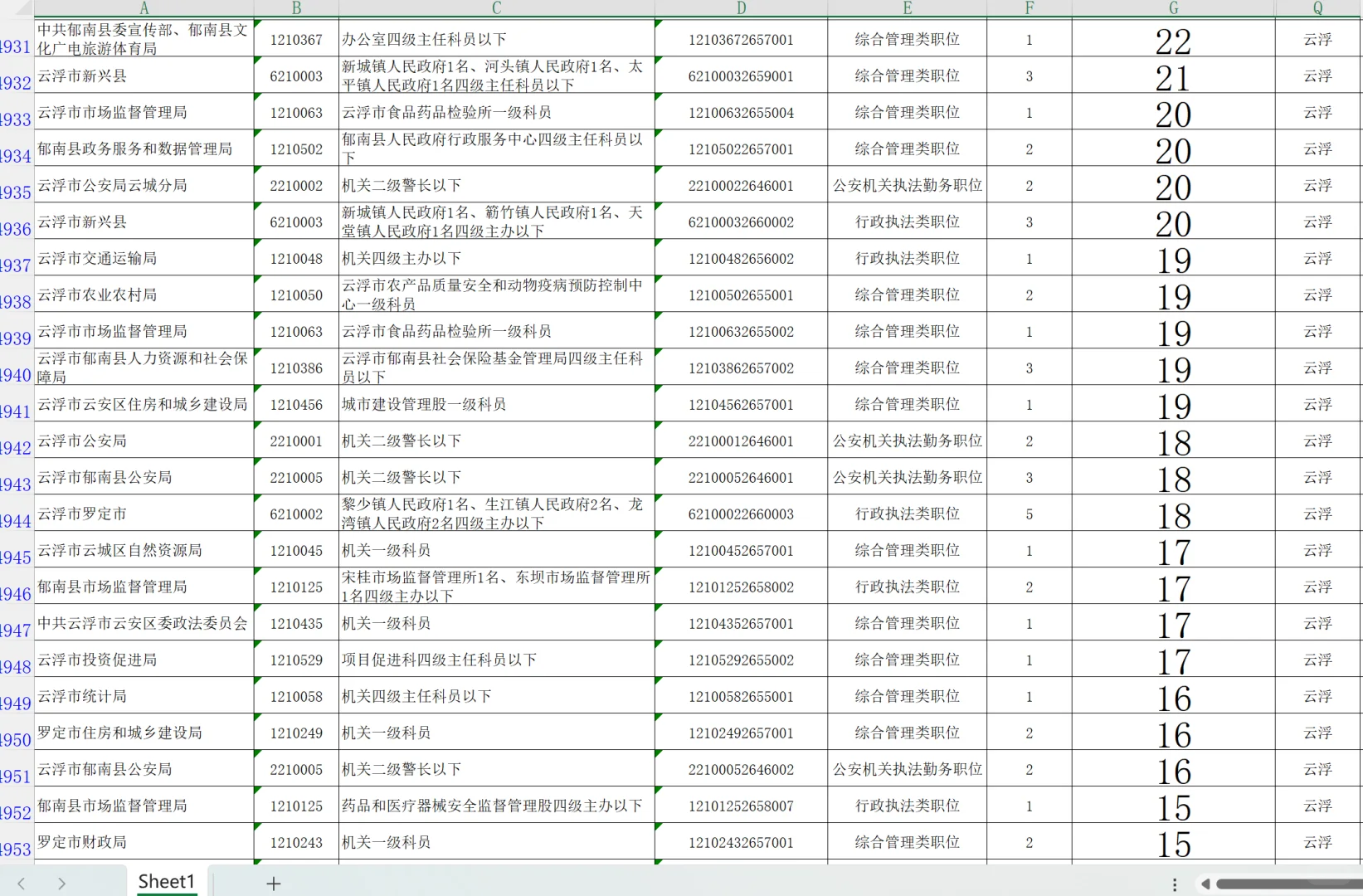Click the cell 云浮市食品药品检验所一级科员 in row 1933
Viewport: 1363px width, 896px height.
click(x=496, y=112)
